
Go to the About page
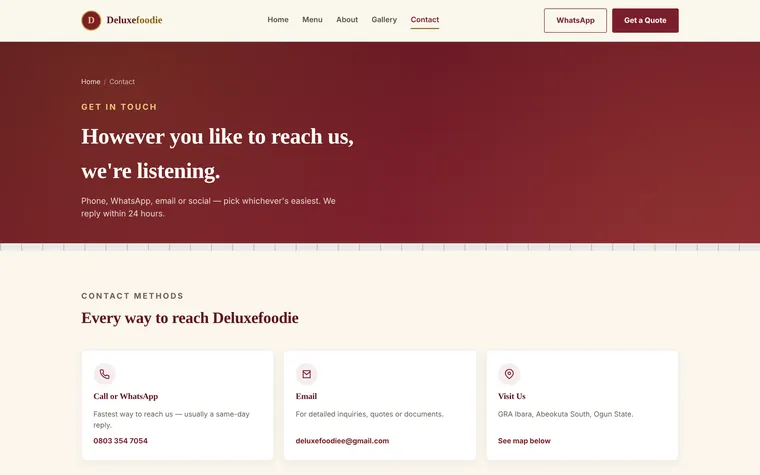(x=347, y=20)
